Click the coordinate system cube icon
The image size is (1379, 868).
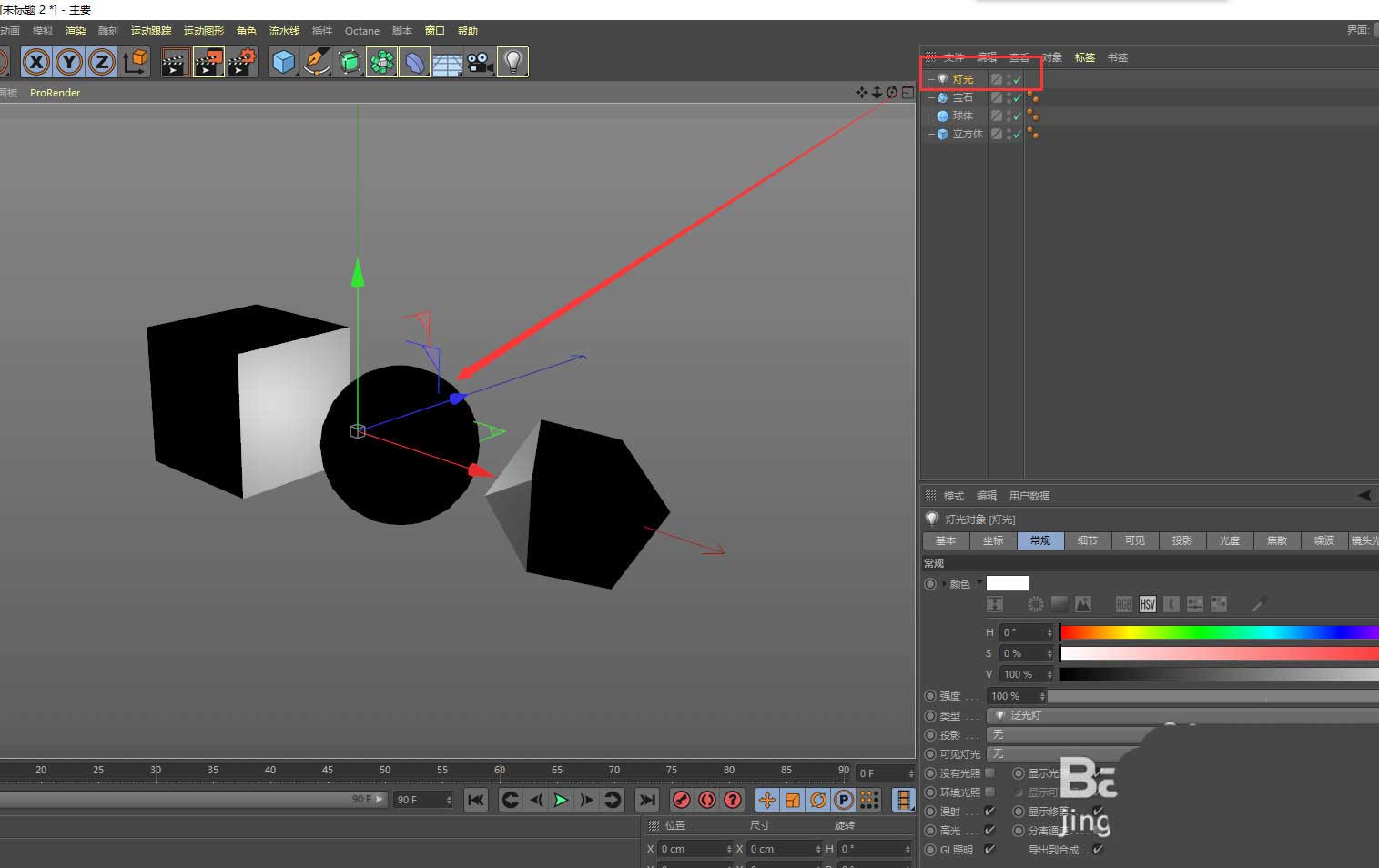pos(136,62)
